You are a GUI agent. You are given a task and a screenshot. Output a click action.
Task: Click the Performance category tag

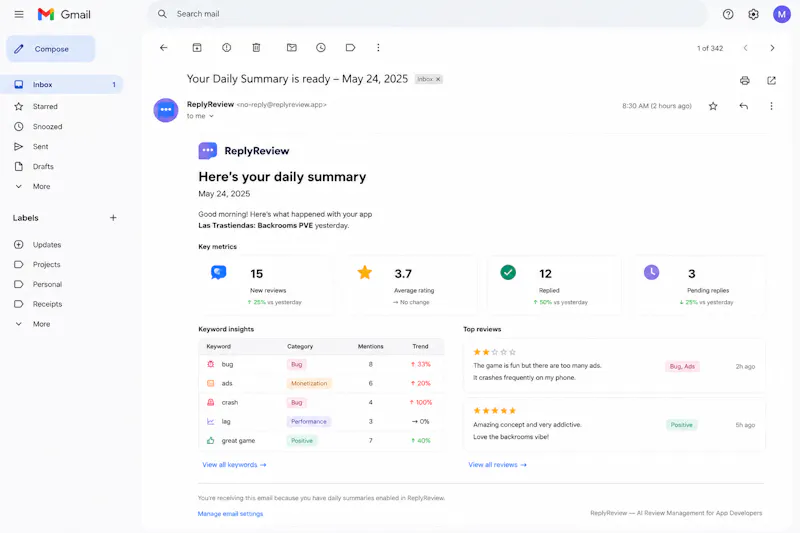point(309,421)
